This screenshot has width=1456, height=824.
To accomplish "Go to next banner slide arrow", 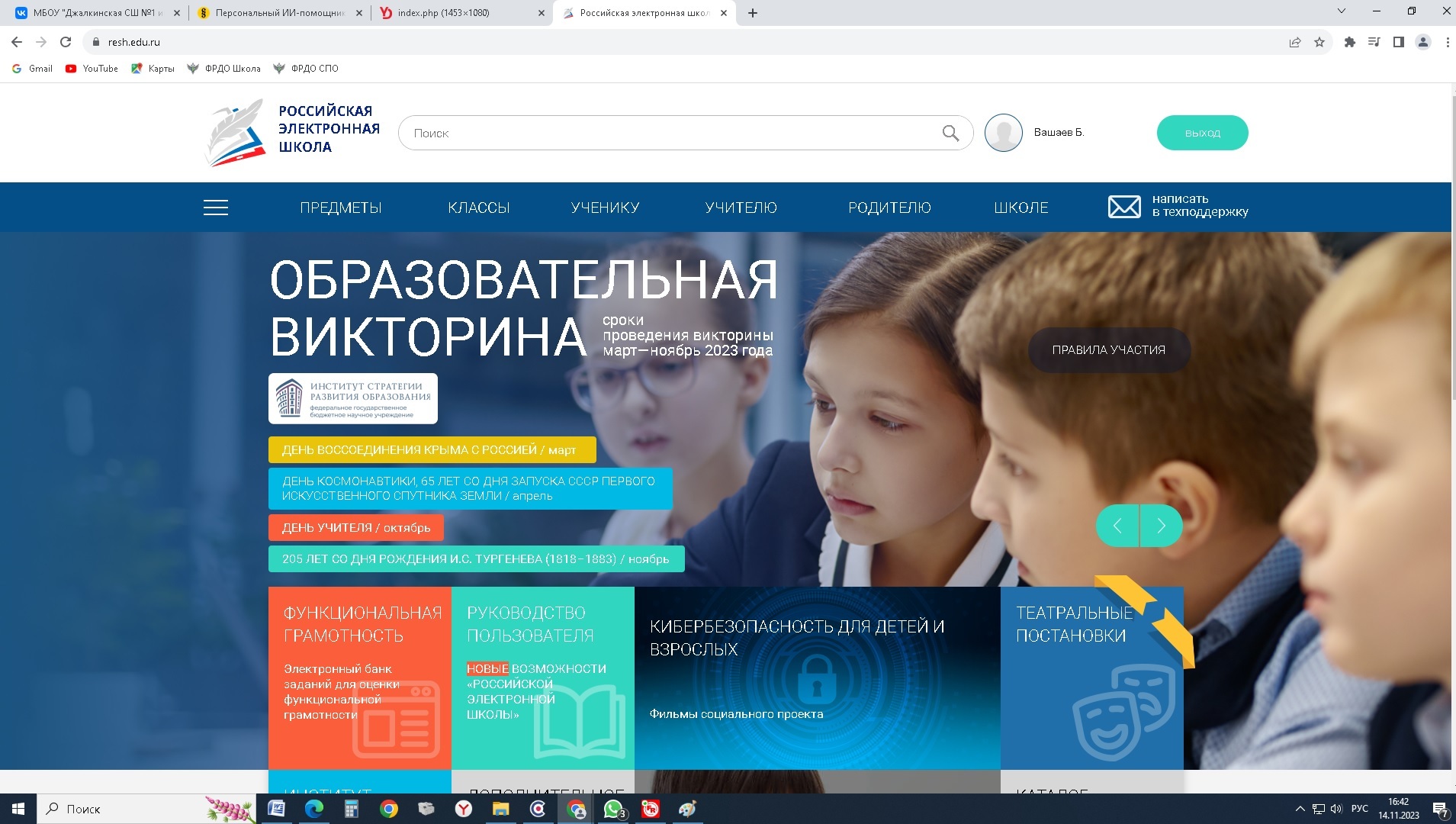I will (1161, 526).
